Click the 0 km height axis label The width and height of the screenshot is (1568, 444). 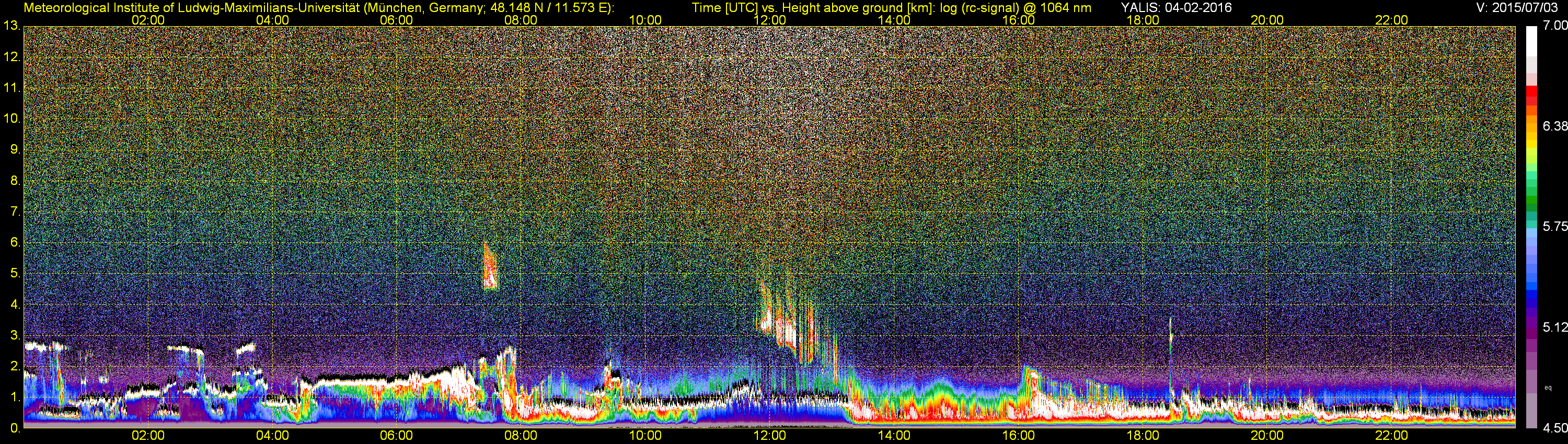15,429
